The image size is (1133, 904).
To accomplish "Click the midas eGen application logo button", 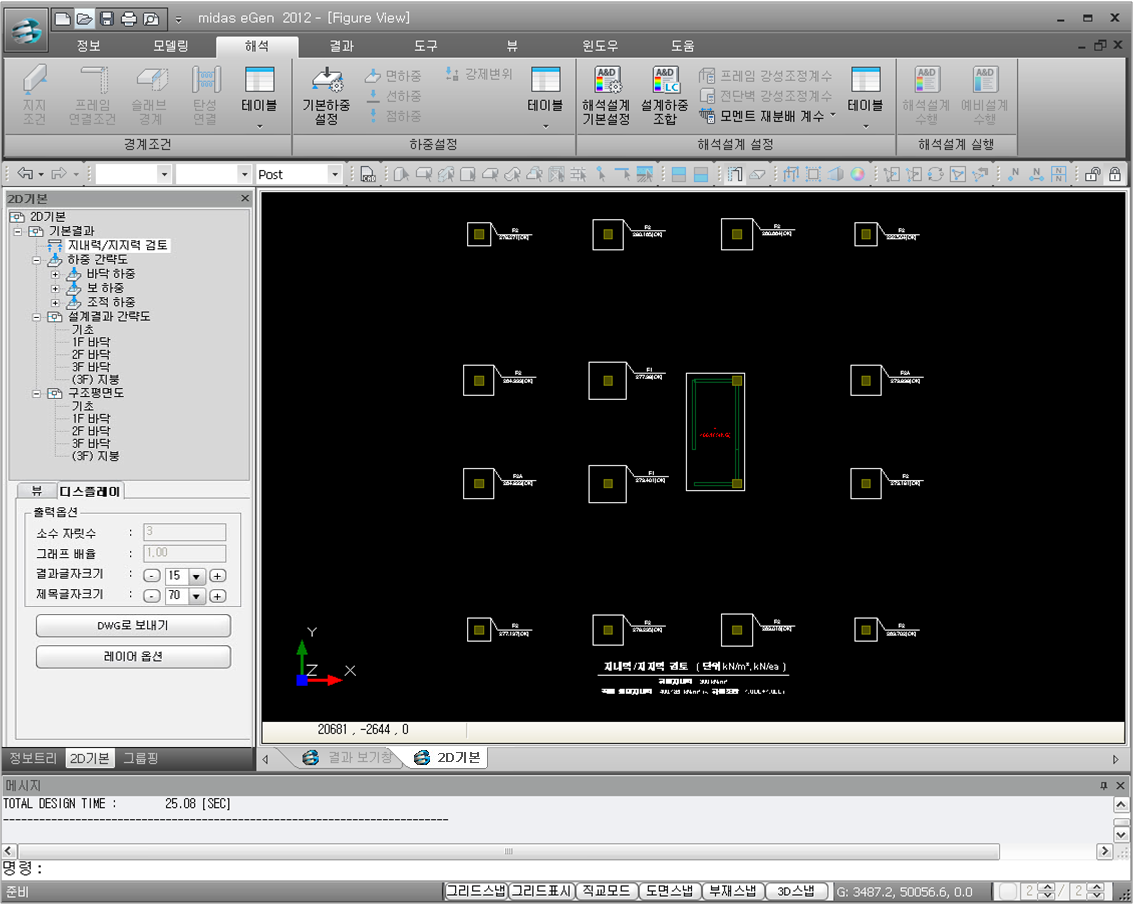I will (x=26, y=30).
